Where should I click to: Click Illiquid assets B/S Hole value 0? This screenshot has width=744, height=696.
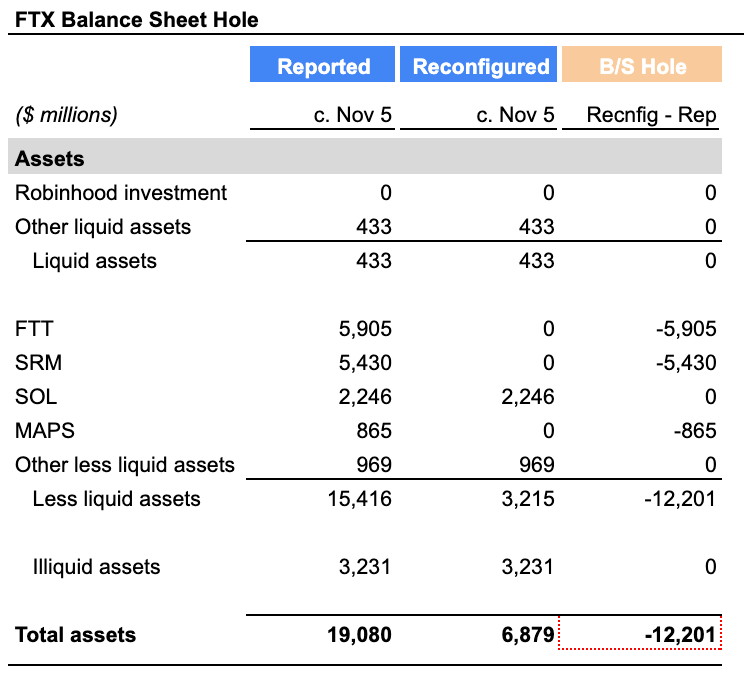(710, 567)
